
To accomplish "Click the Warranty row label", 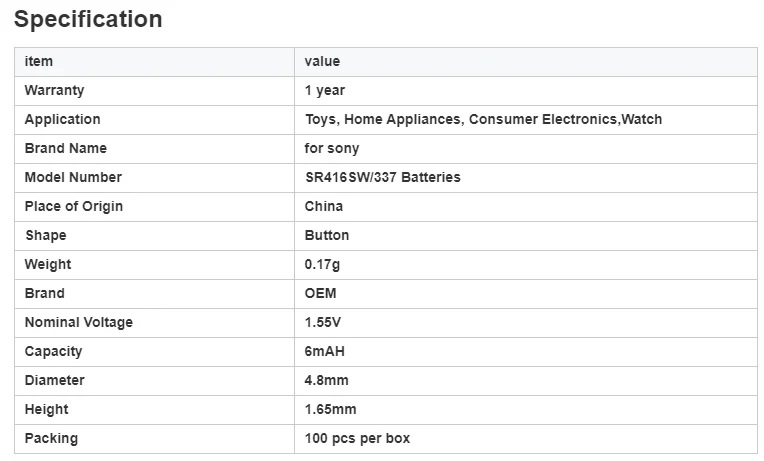I will tap(54, 91).
